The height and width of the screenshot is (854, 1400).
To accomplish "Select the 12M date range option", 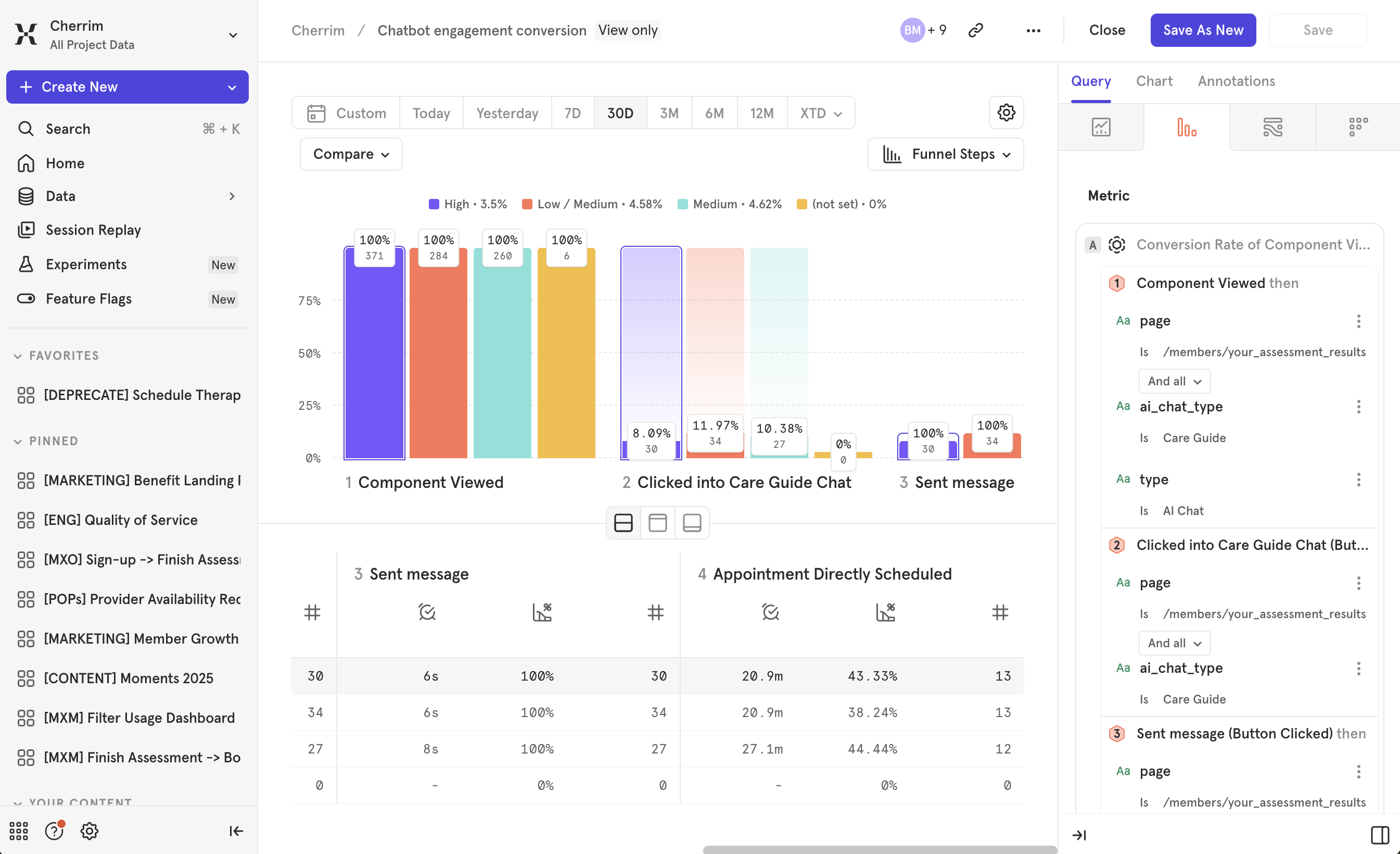I will click(x=762, y=112).
